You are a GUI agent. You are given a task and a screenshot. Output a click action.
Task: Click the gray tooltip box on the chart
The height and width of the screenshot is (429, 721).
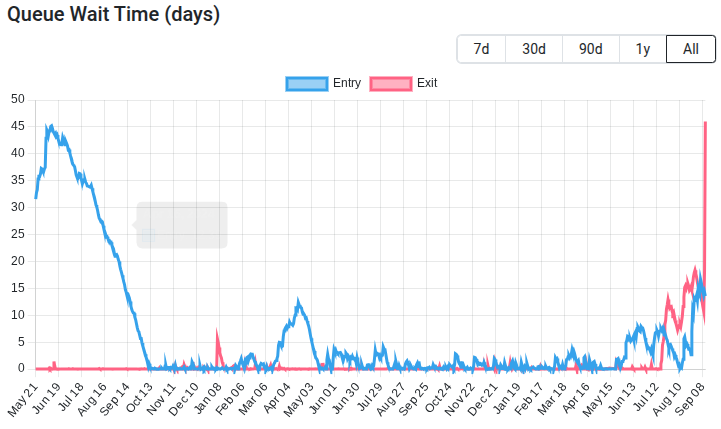click(182, 225)
